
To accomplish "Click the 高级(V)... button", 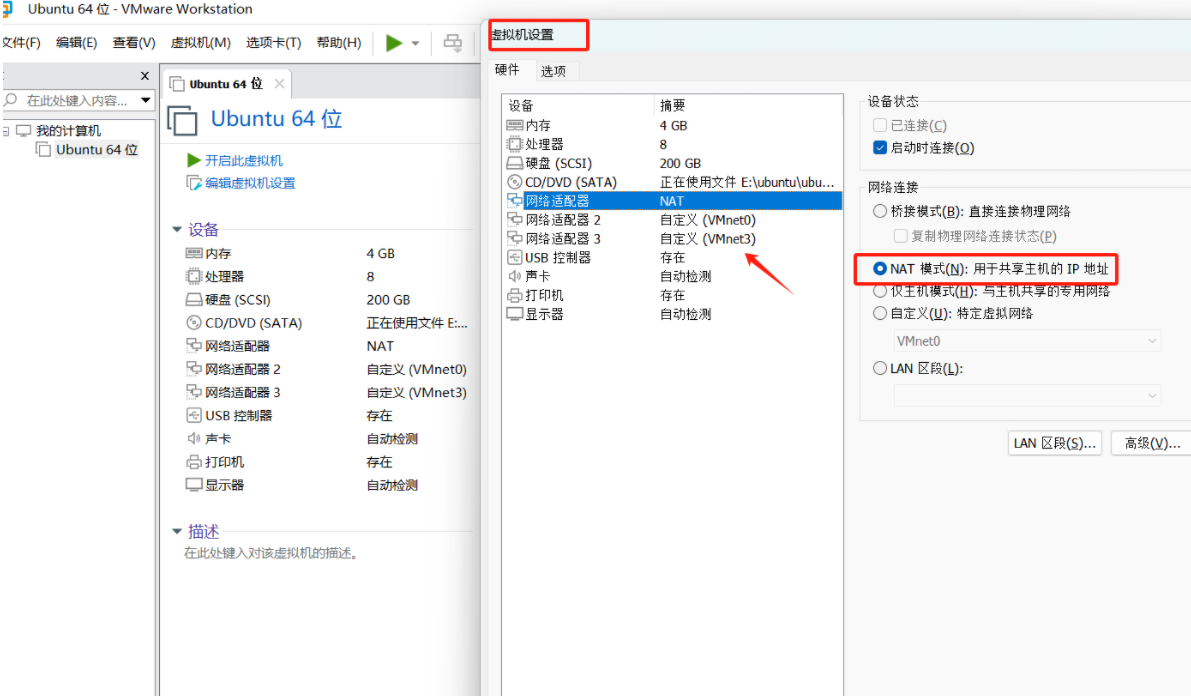I will (1152, 443).
